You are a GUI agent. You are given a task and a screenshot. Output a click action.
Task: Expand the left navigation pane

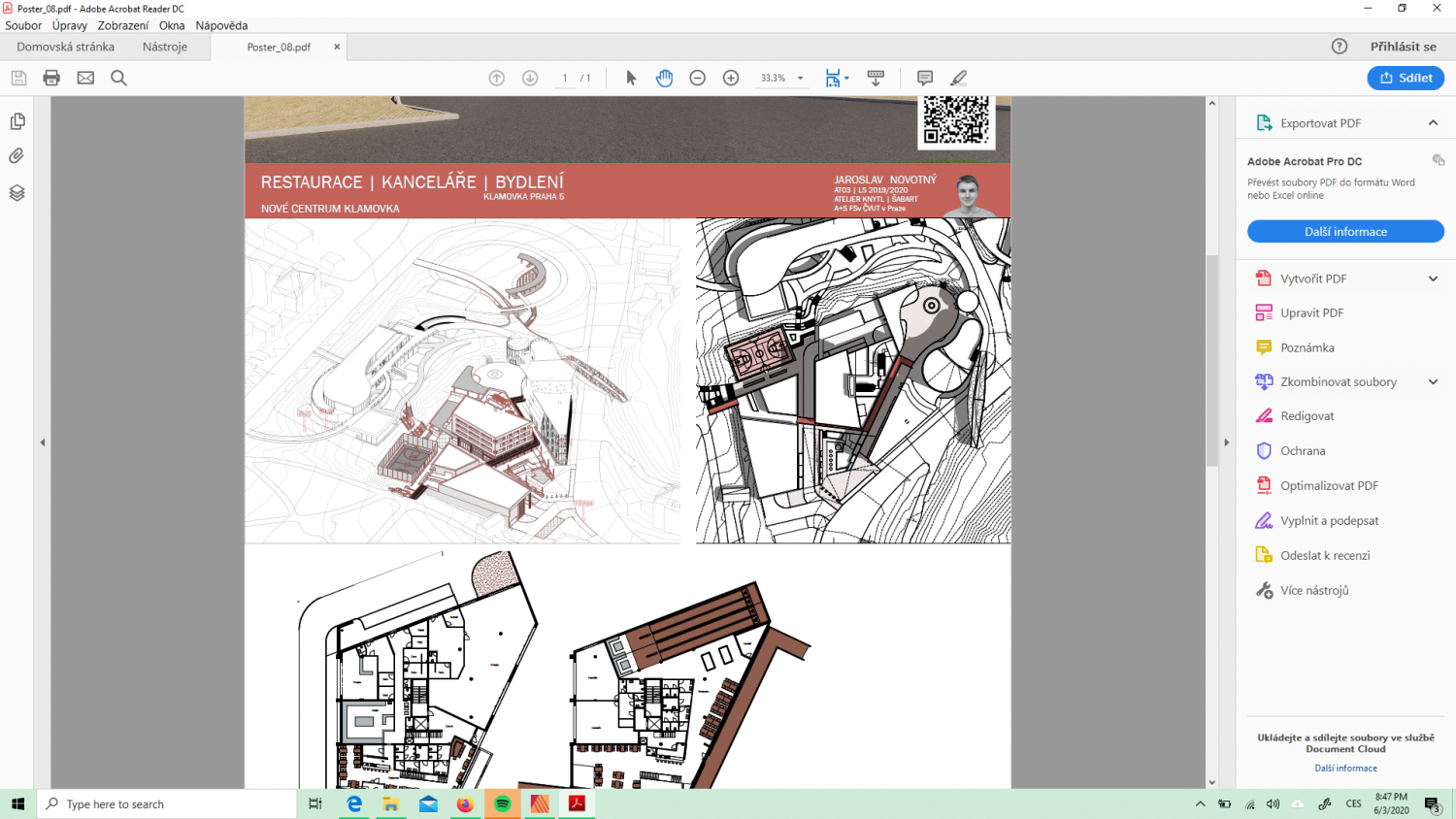point(42,442)
